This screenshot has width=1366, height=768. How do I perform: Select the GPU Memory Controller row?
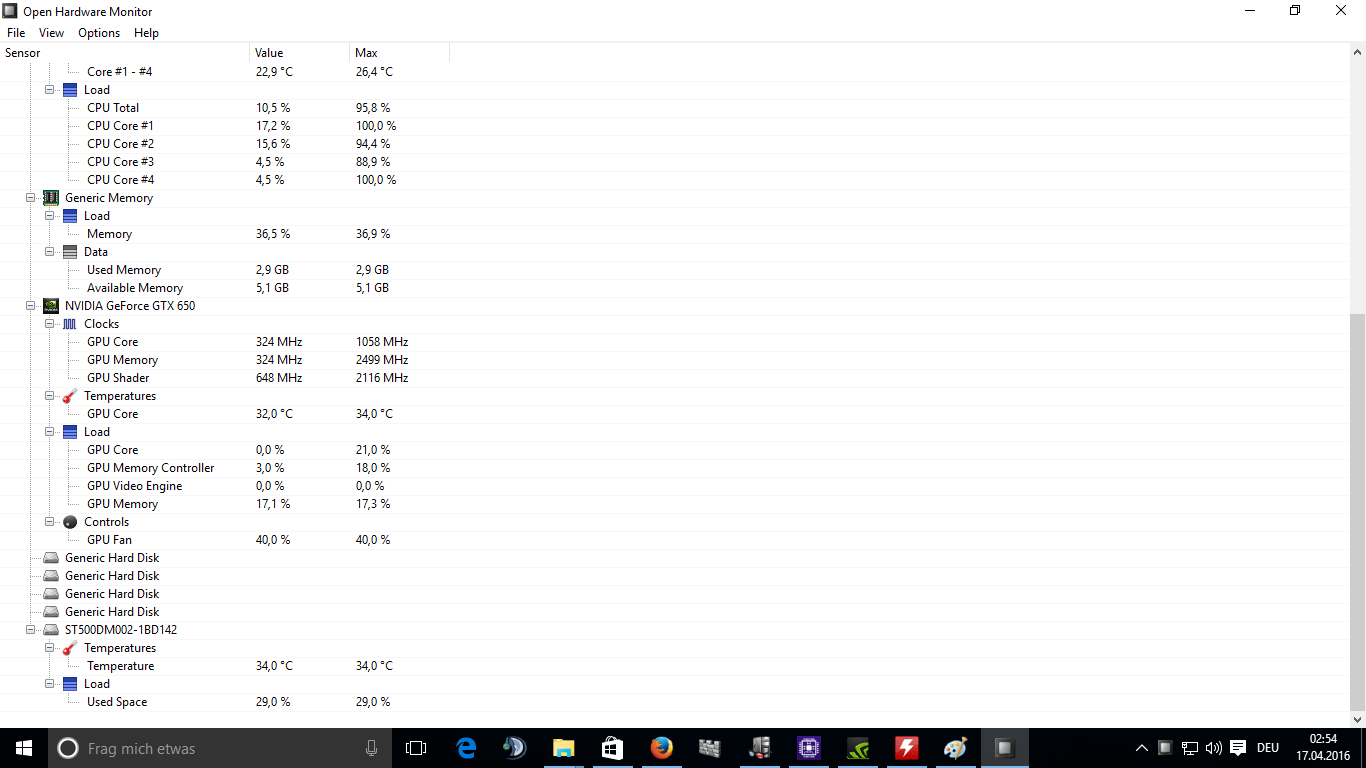[x=675, y=468]
